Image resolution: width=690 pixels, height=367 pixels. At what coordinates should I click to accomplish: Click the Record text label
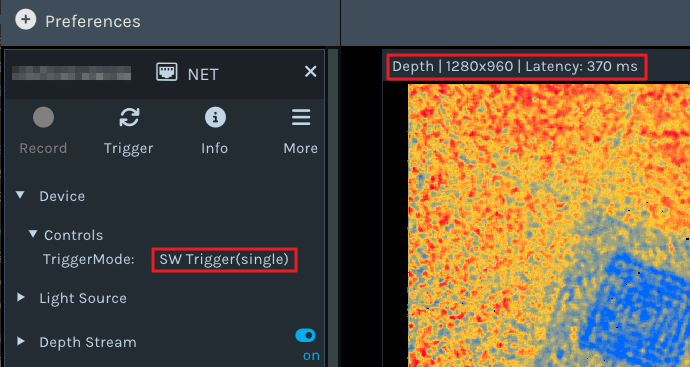coord(43,148)
